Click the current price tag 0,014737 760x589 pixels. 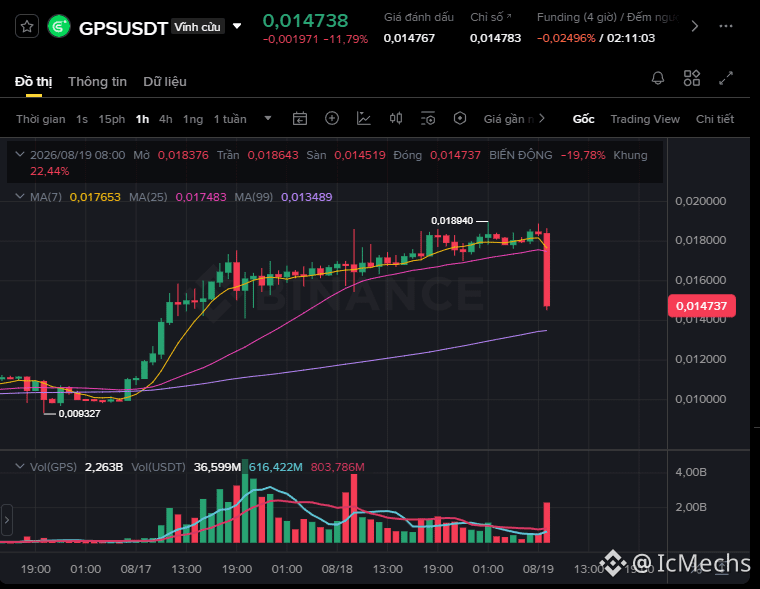701,306
